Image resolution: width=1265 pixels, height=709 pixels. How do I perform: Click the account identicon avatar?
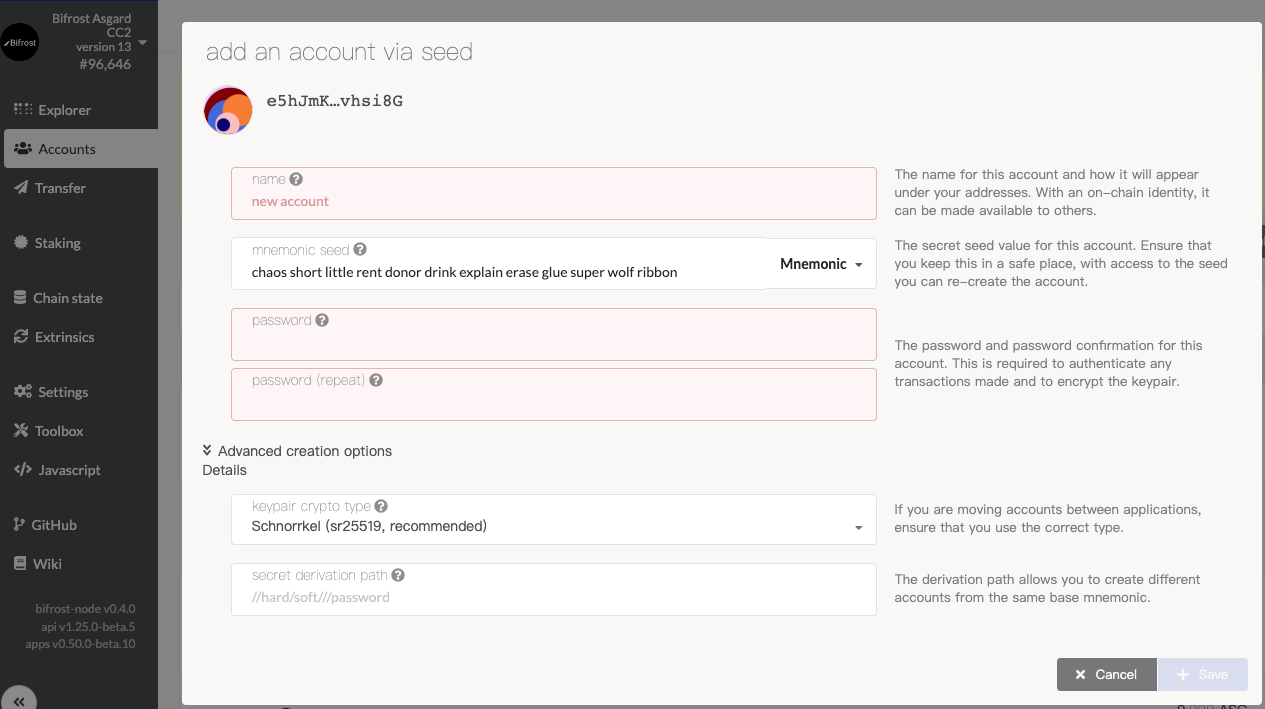tap(228, 110)
